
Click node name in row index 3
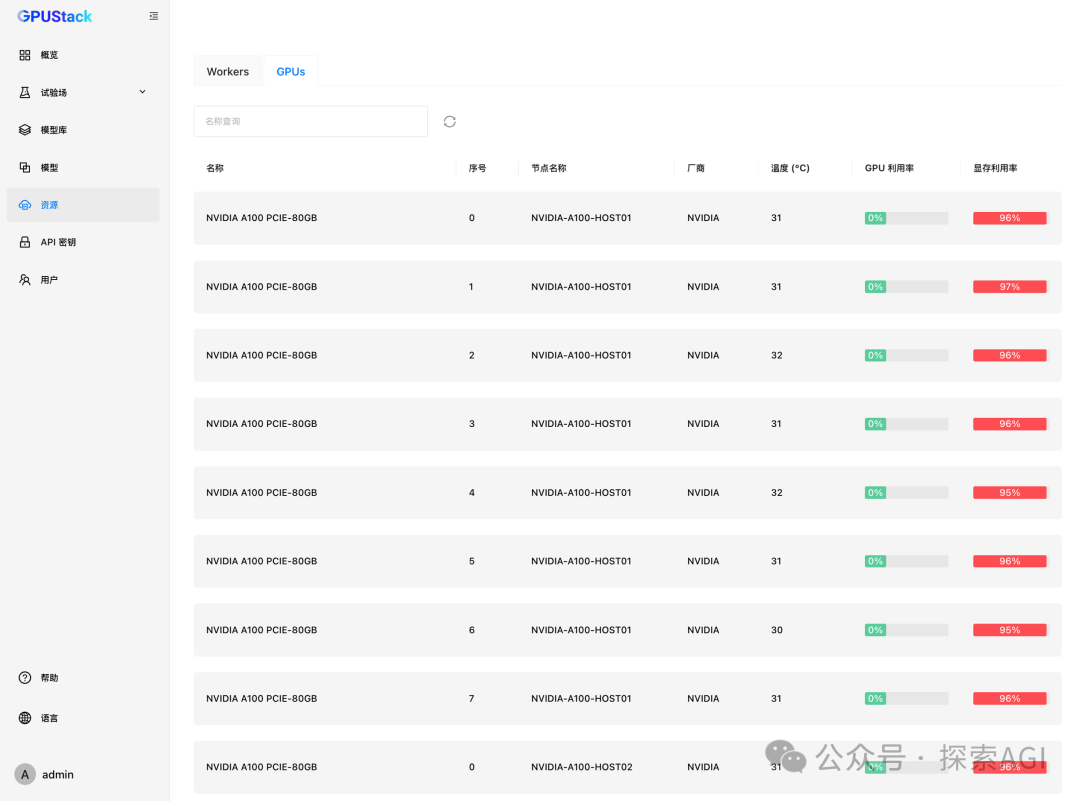pyautogui.click(x=581, y=424)
